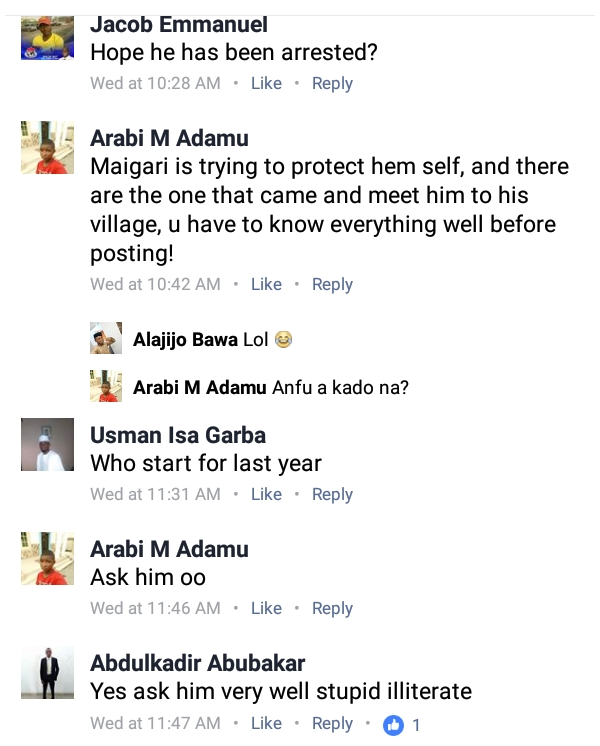600x746 pixels.
Task: Reply to the "Ask him oo" comment
Action: [332, 608]
